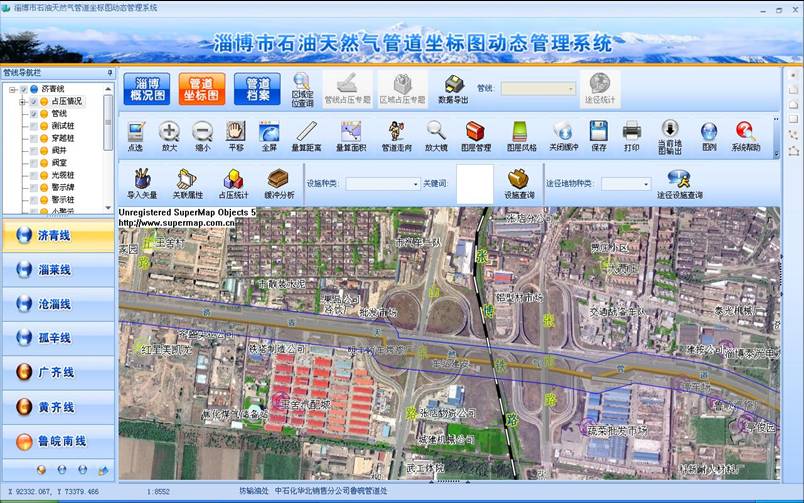This screenshot has width=804, height=503.
Task: Open 区域定位查询 region locate tool
Action: click(302, 90)
